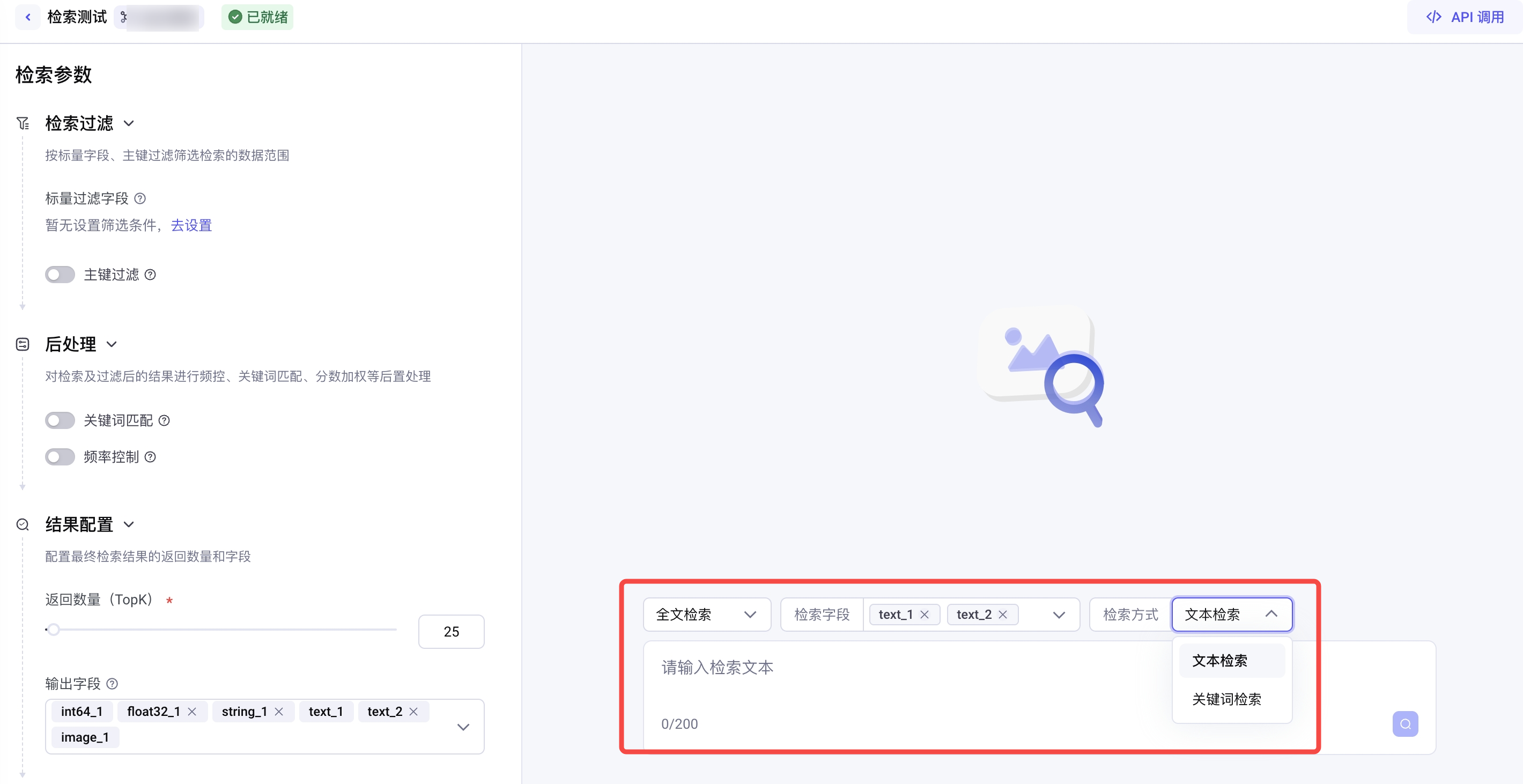Remove text_2 tag from output fields
Screen dimensions: 1523x784
pos(414,712)
